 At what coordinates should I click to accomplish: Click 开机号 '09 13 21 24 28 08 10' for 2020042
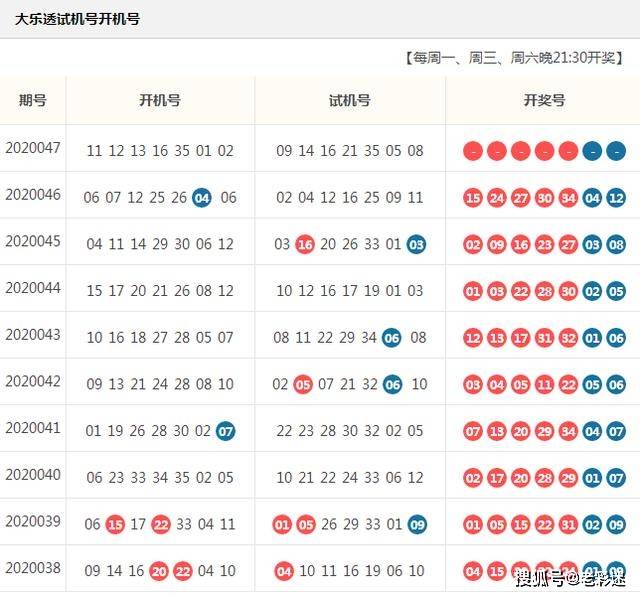point(160,385)
